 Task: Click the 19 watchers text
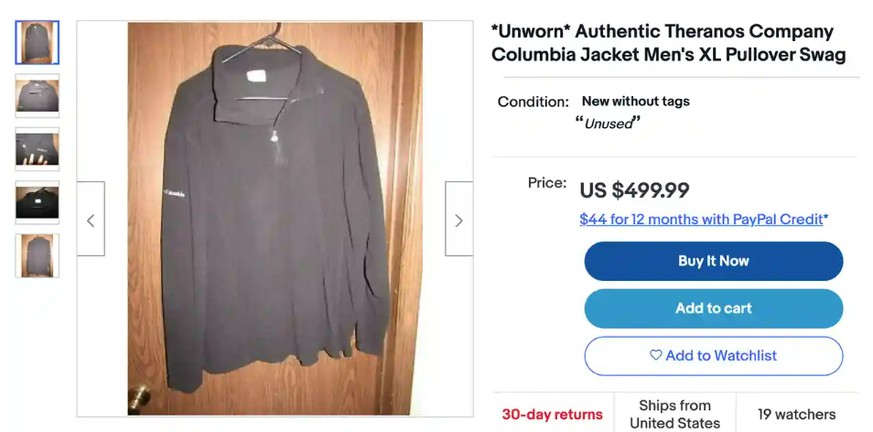[x=796, y=415]
